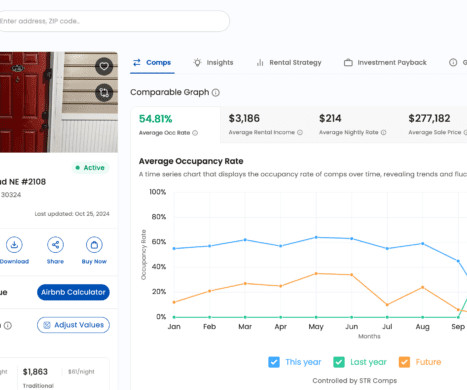Toggle the Future checkbox
Viewport: 467px width, 390px height.
(404, 362)
